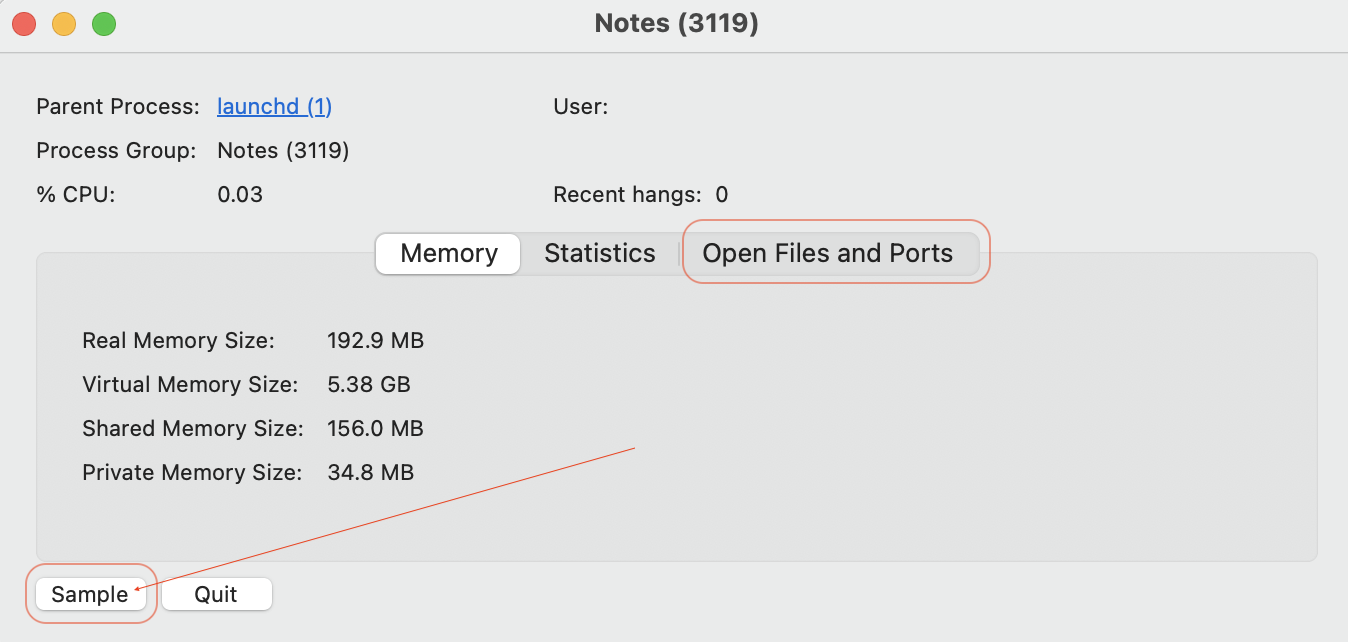Viewport: 1348px width, 642px height.
Task: Minimize window with the yellow button
Action: tap(64, 23)
